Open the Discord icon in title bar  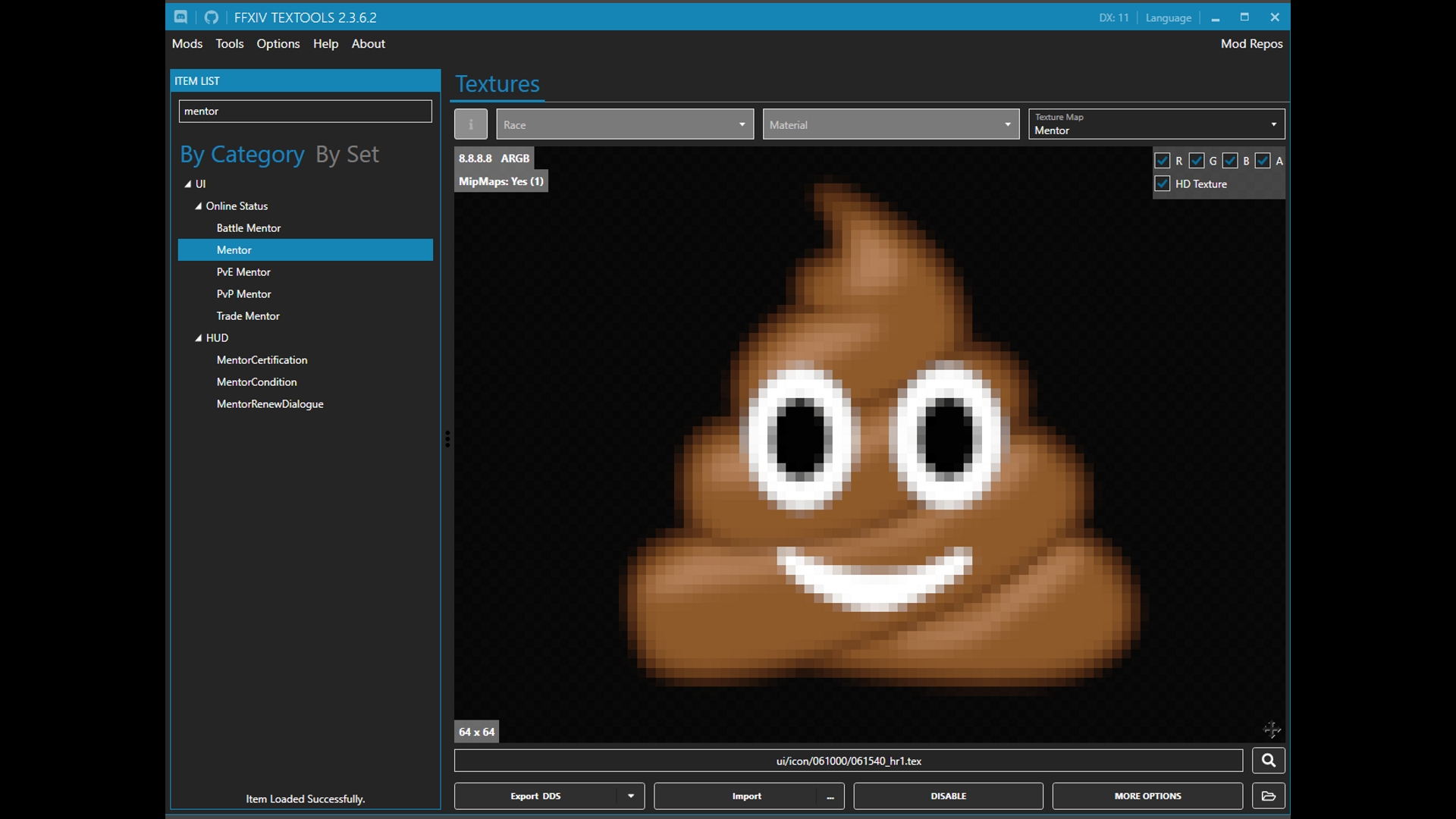(180, 17)
